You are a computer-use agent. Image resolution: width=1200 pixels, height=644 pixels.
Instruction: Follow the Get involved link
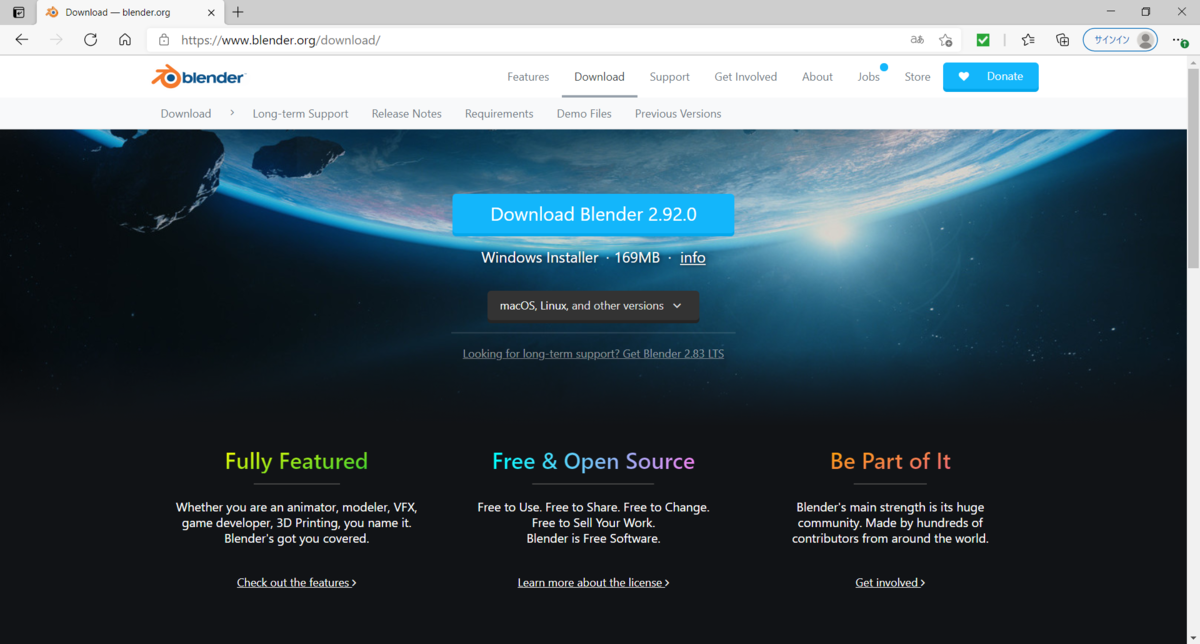[890, 583]
